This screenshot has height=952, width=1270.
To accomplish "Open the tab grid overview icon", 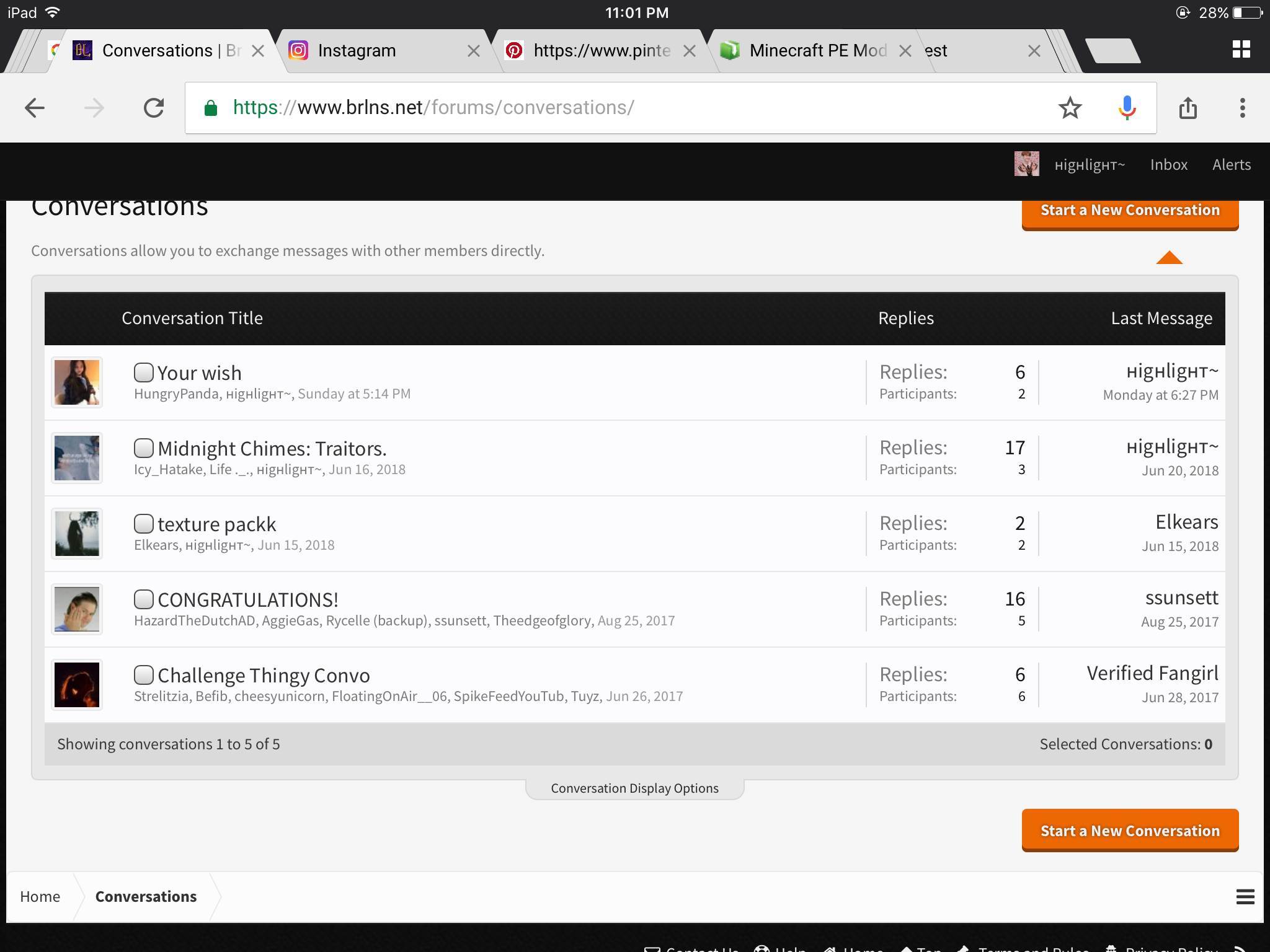I will point(1241,50).
